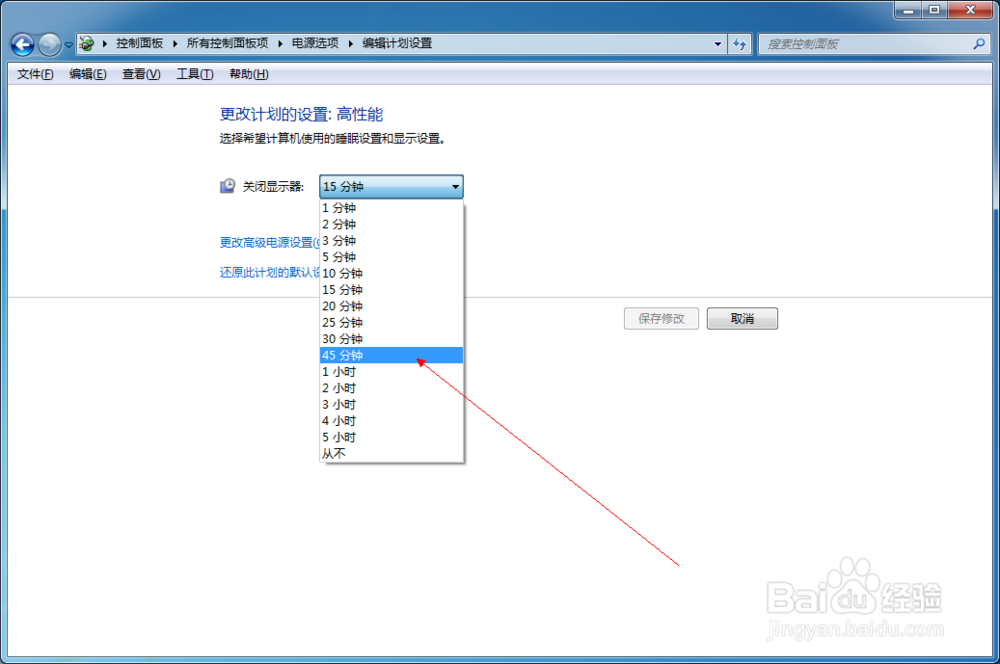1000x664 pixels.
Task: Click the 关闭显示器 monitor icon
Action: [228, 186]
